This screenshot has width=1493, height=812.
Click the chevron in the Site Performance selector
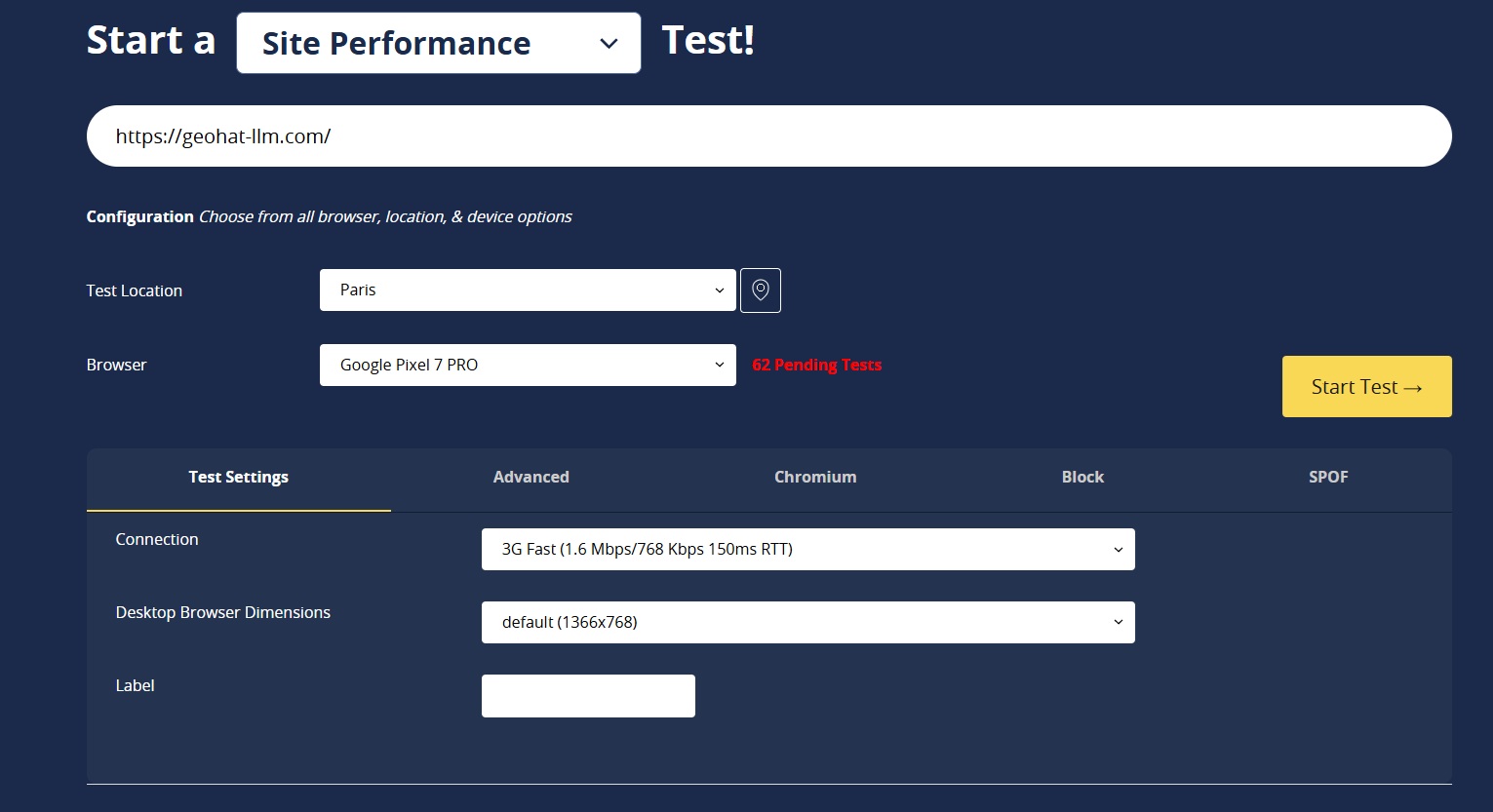609,44
